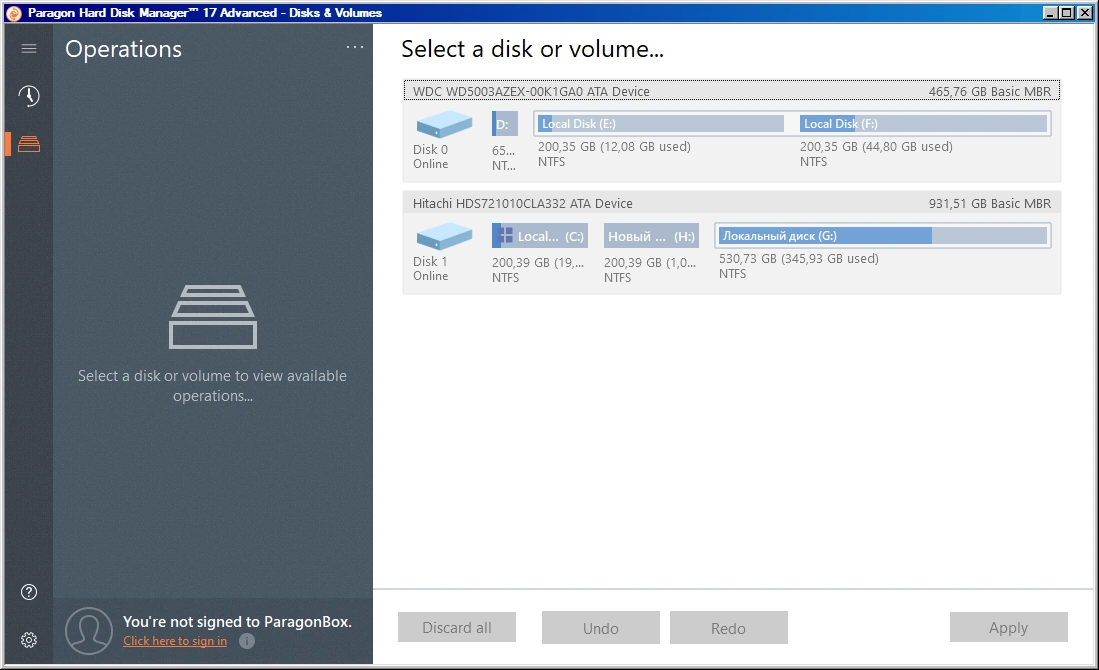The width and height of the screenshot is (1099, 670).
Task: Click the user avatar icon
Action: coord(89,631)
